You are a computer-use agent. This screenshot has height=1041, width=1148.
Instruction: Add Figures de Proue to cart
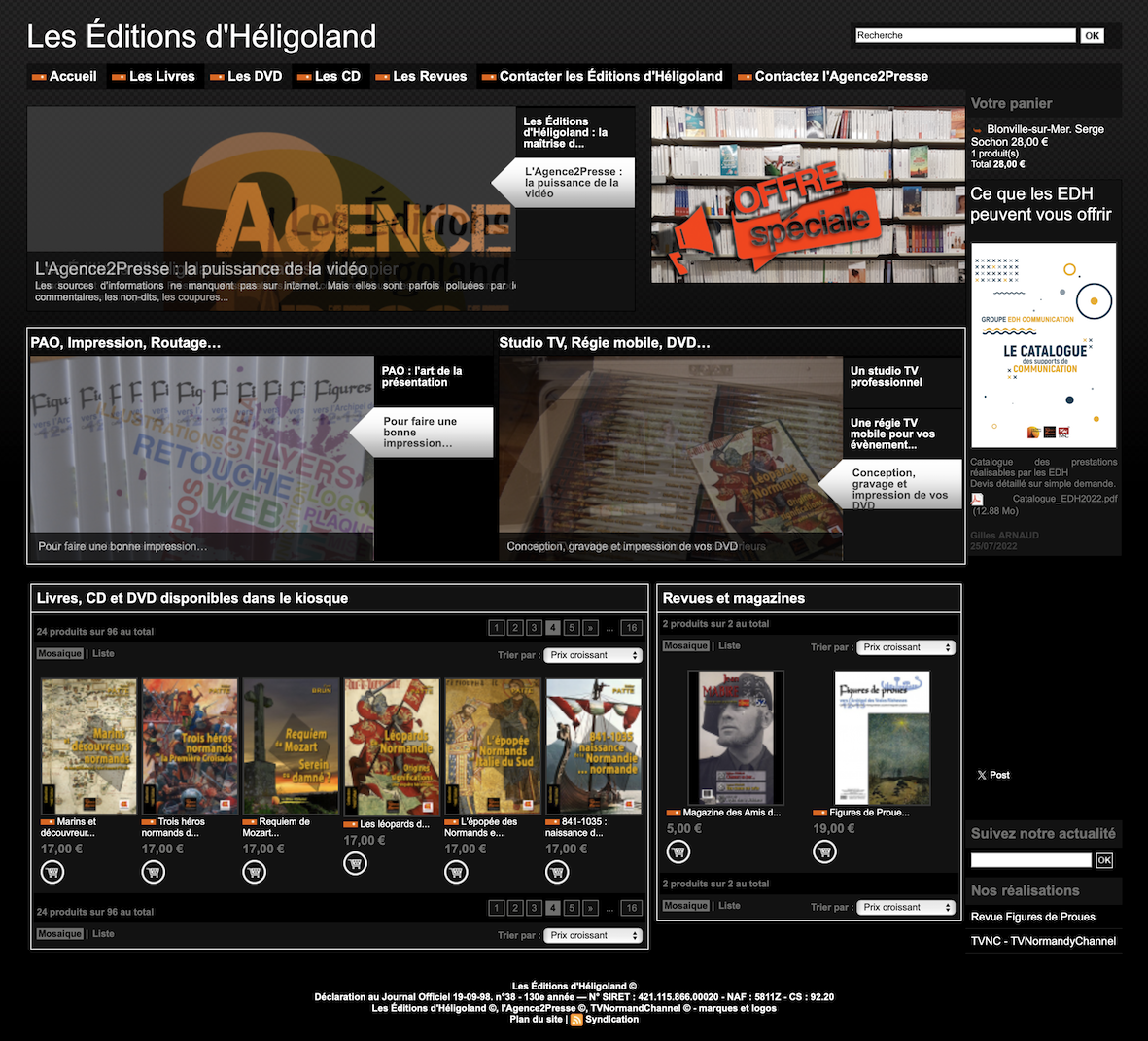coord(824,851)
